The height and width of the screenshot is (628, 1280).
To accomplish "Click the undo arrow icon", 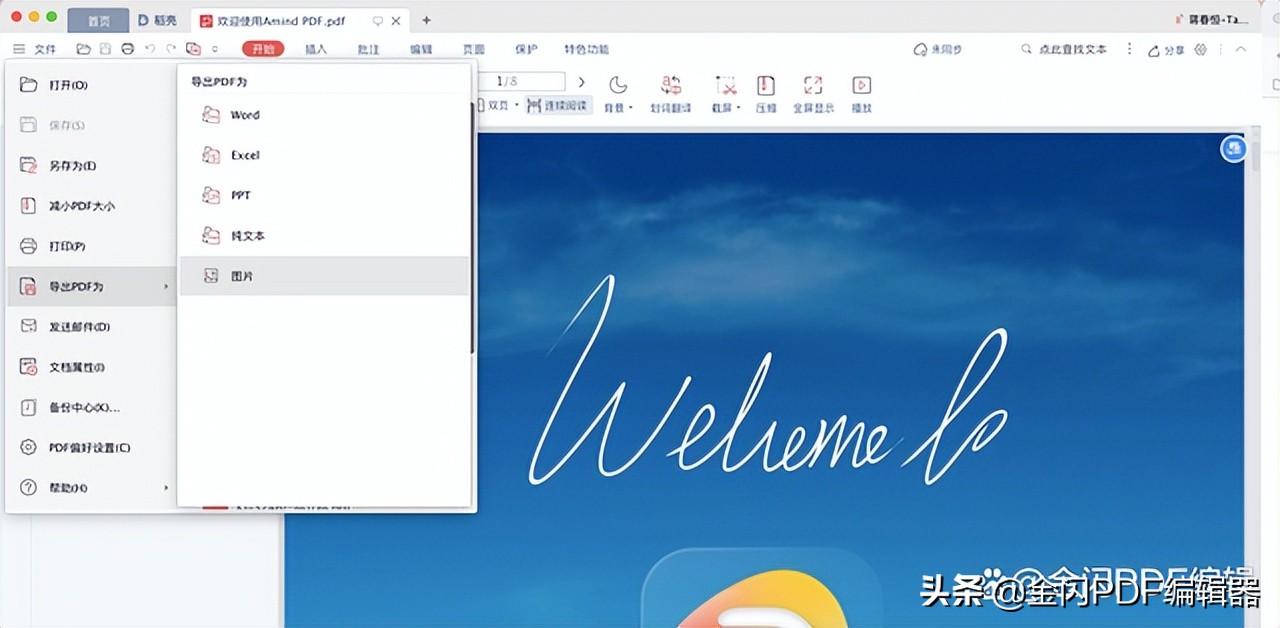I will click(x=150, y=49).
